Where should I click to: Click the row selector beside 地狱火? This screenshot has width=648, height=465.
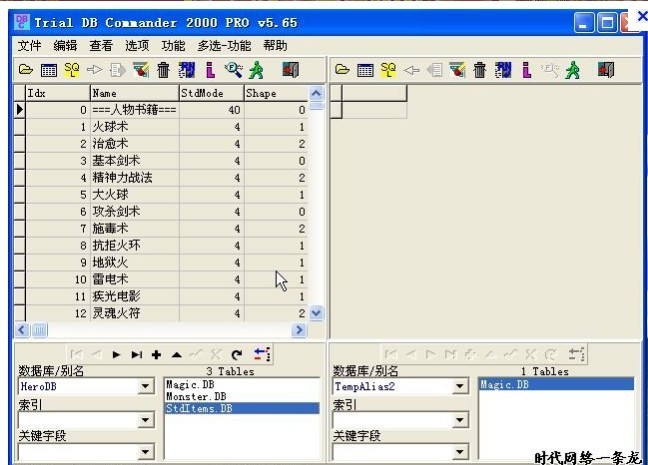click(20, 262)
